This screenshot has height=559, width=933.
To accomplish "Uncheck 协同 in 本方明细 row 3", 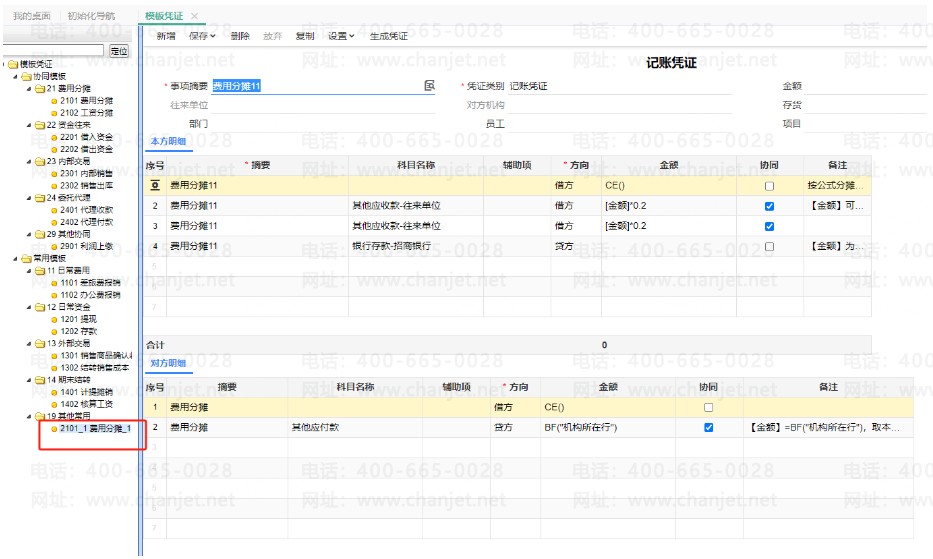I will coord(769,226).
